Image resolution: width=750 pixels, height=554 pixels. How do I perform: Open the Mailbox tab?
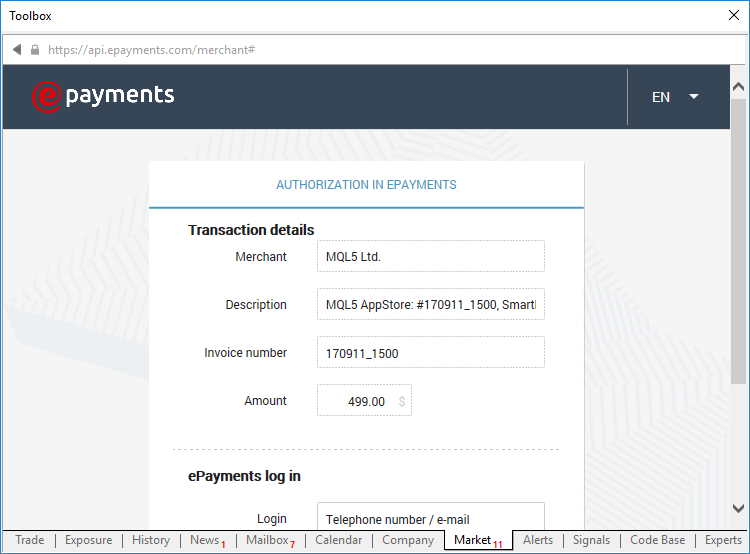tap(270, 540)
